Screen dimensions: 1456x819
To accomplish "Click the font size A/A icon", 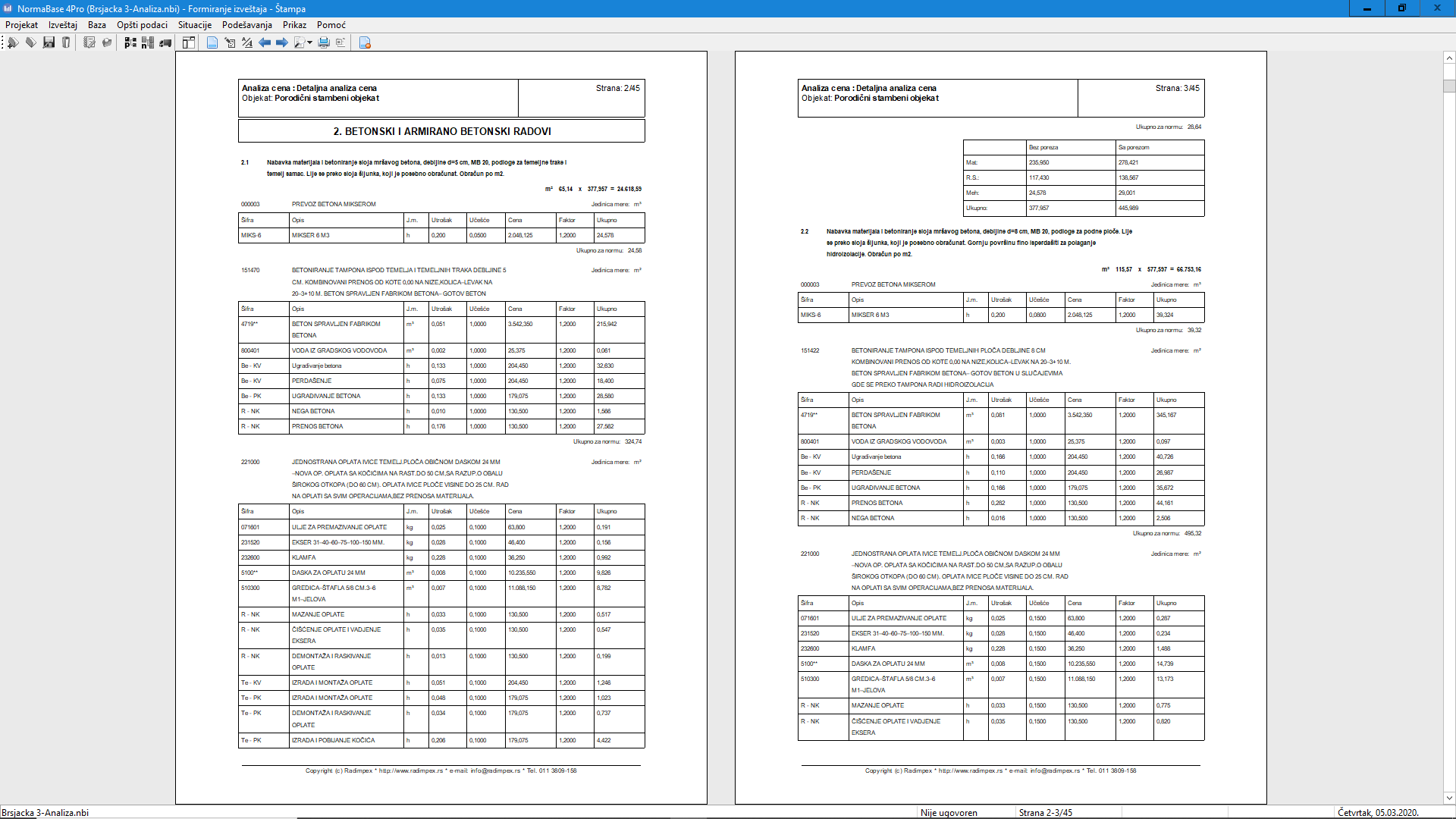I will tap(247, 42).
